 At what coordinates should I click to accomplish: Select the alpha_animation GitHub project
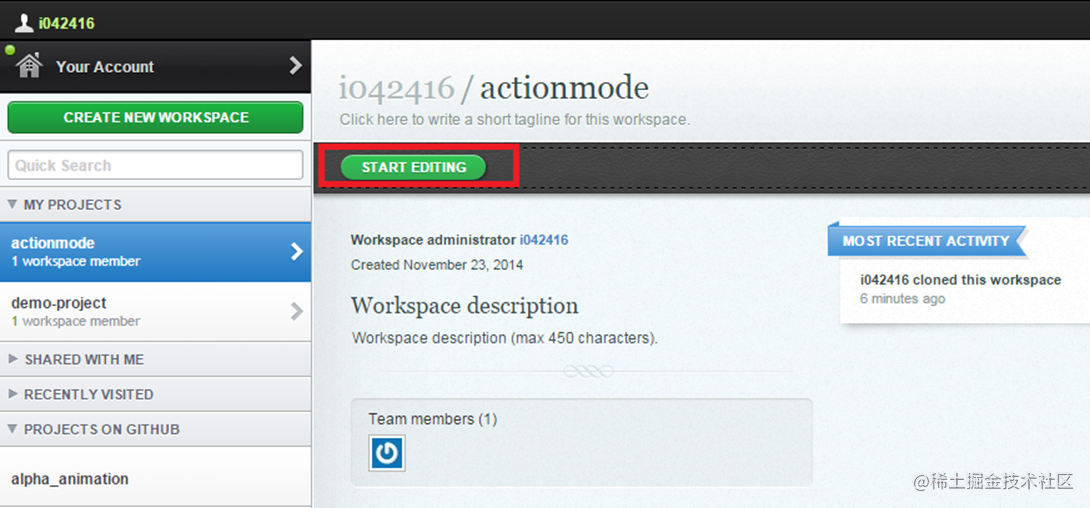click(156, 479)
